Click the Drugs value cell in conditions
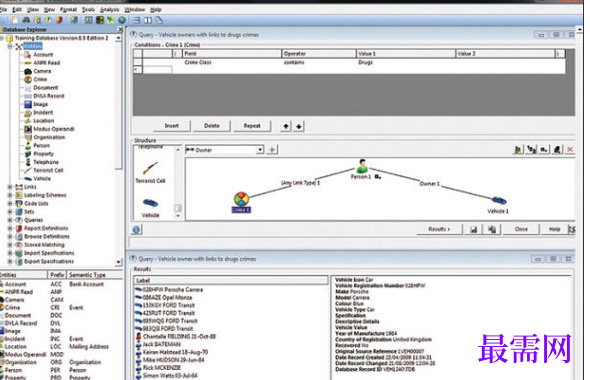 point(405,62)
